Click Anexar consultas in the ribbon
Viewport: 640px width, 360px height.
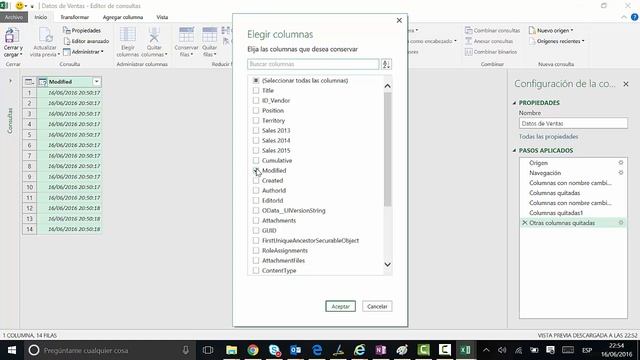pos(489,41)
